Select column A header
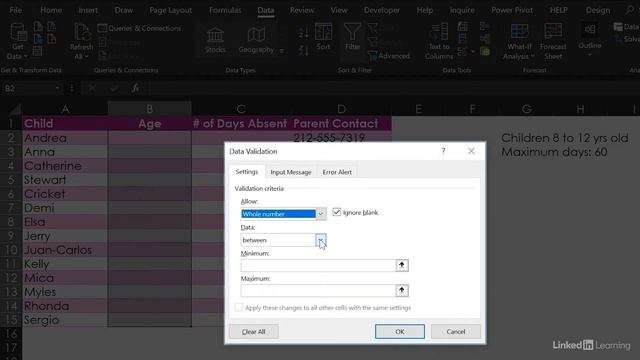Image resolution: width=640 pixels, height=360 pixels. (65, 109)
